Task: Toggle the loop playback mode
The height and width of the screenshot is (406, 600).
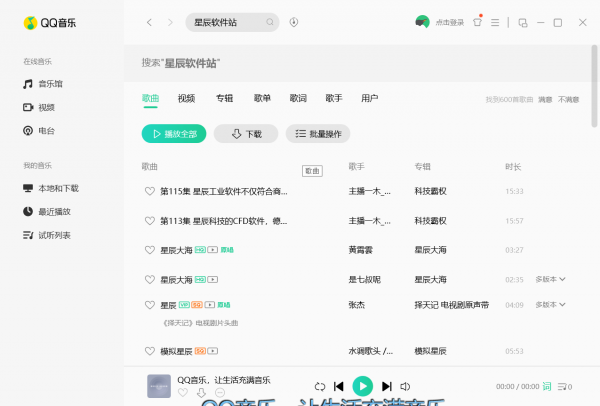Action: (320, 387)
